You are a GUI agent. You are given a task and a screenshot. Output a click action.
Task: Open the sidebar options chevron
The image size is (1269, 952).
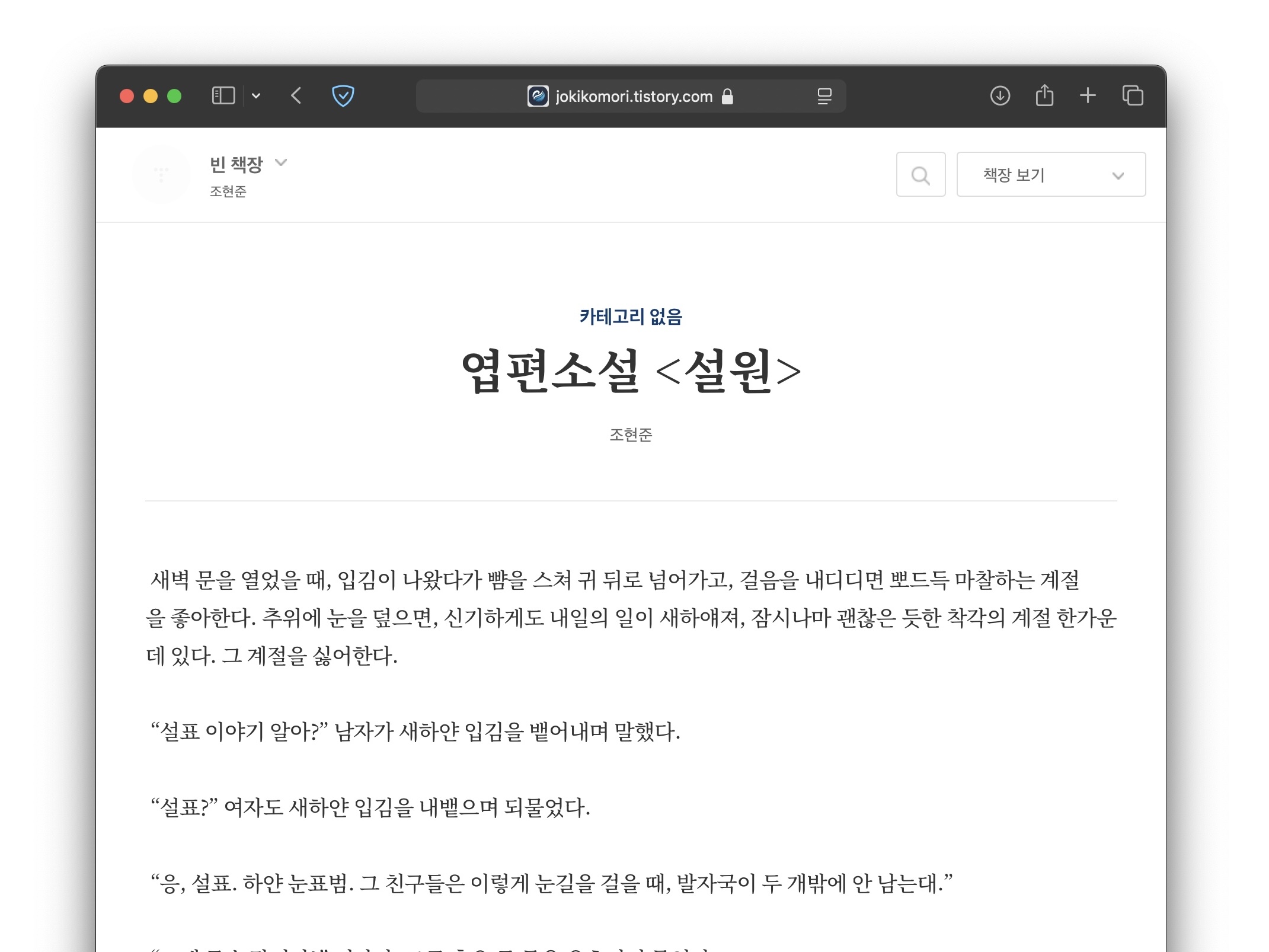click(256, 96)
